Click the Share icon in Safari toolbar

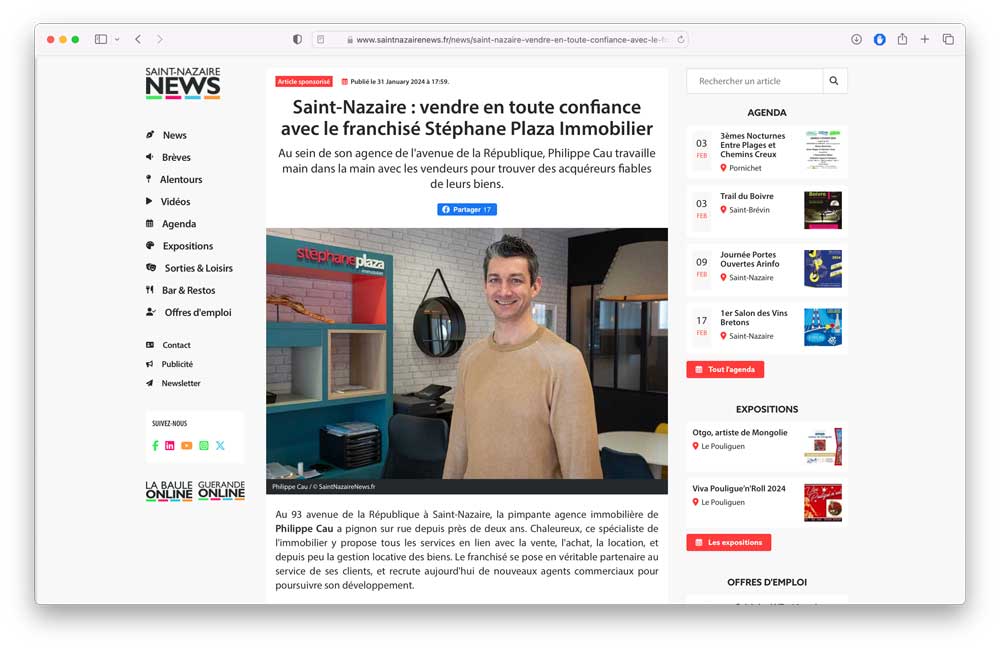tap(902, 39)
